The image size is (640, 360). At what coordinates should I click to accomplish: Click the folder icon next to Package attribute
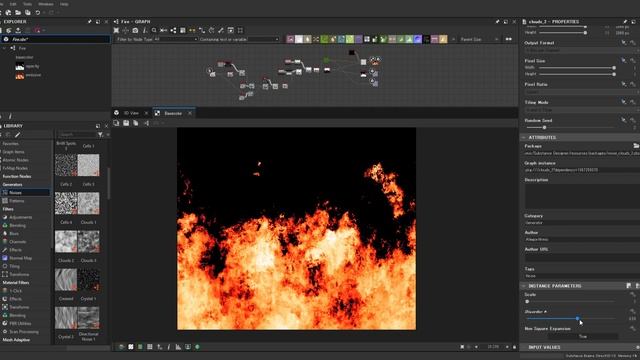point(636,146)
